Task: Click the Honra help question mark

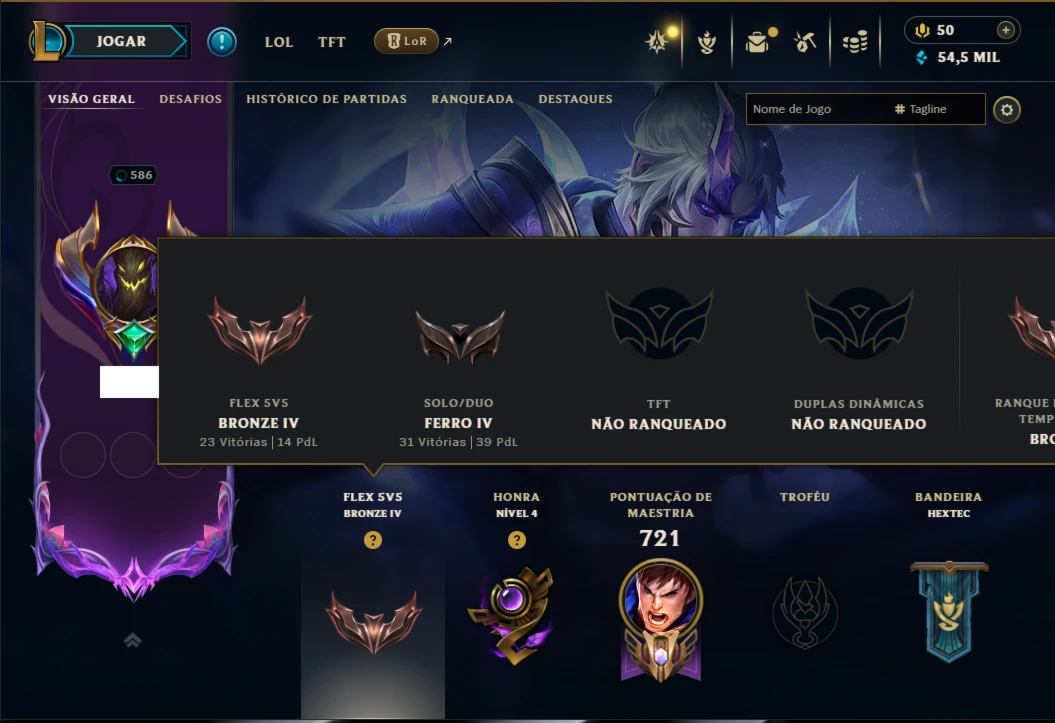Action: [x=517, y=540]
